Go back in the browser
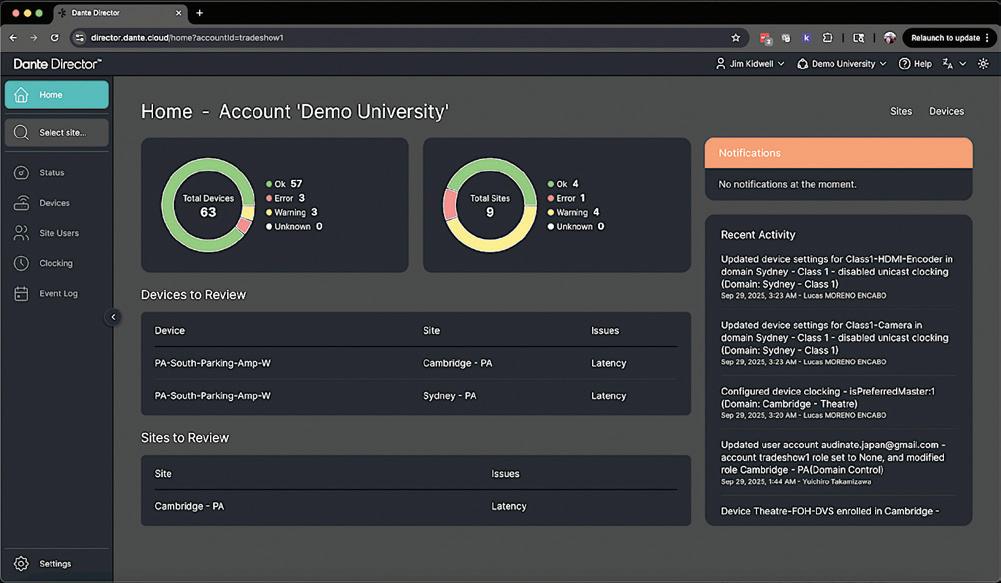The height and width of the screenshot is (583, 1001). (x=13, y=38)
